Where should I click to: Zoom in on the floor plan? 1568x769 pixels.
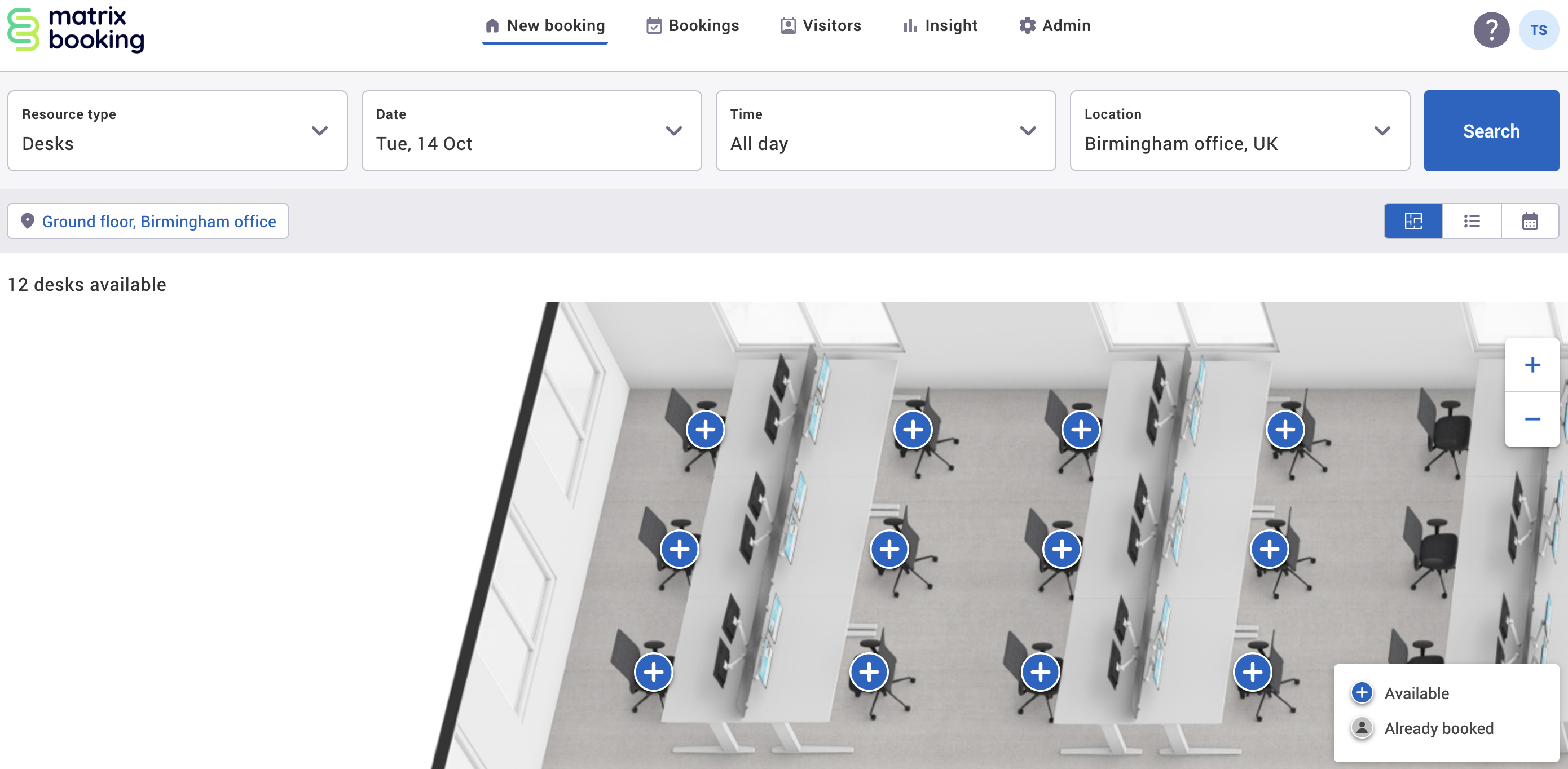pyautogui.click(x=1532, y=365)
